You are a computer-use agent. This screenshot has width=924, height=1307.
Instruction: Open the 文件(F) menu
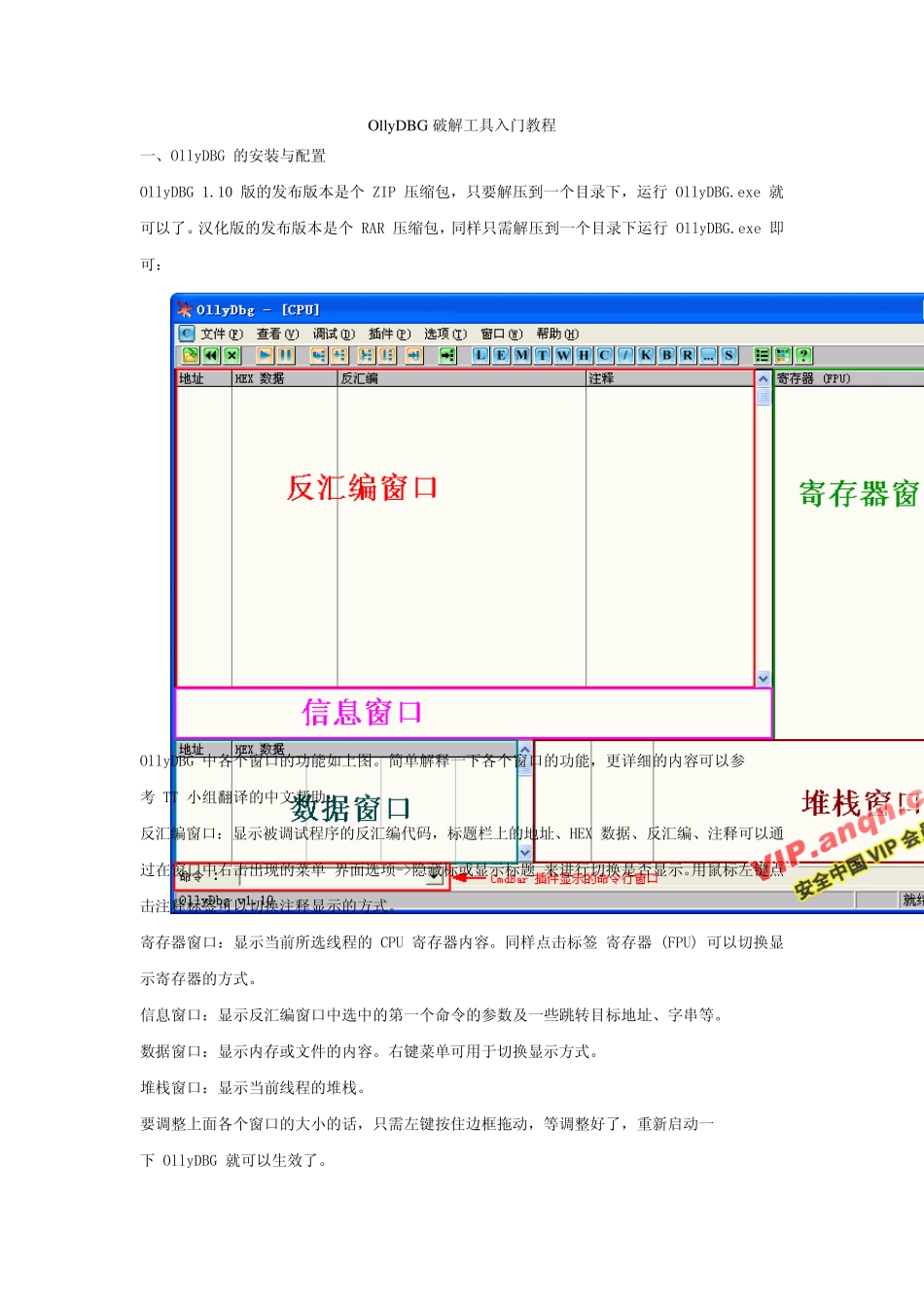tap(222, 334)
